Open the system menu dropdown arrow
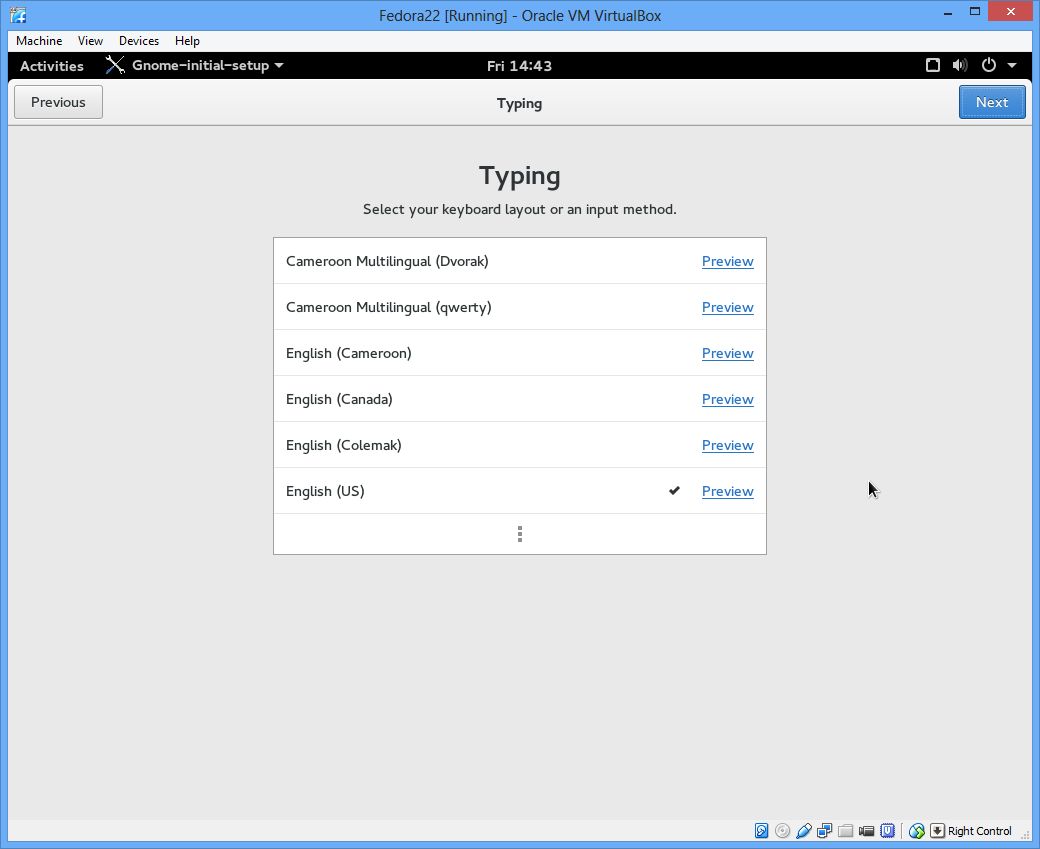The width and height of the screenshot is (1040, 849). [1012, 65]
